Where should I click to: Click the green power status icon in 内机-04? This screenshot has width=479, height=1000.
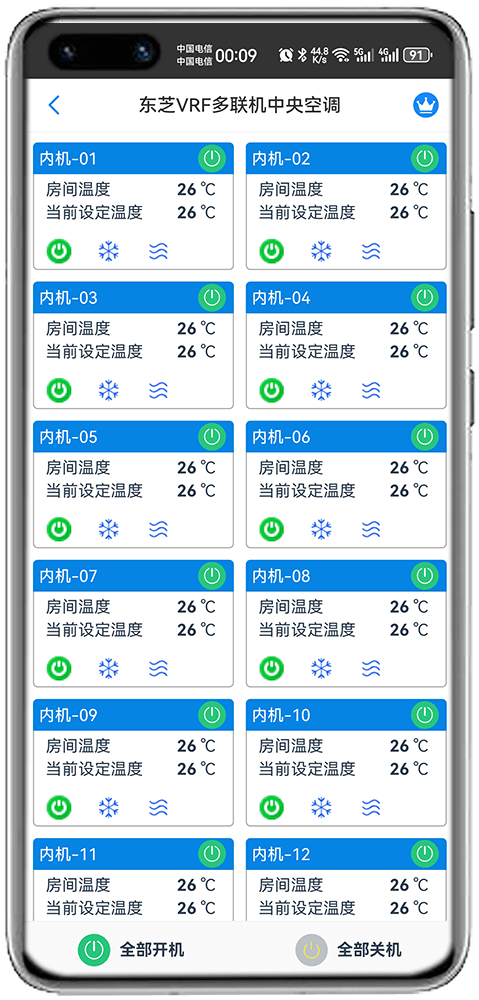(272, 390)
